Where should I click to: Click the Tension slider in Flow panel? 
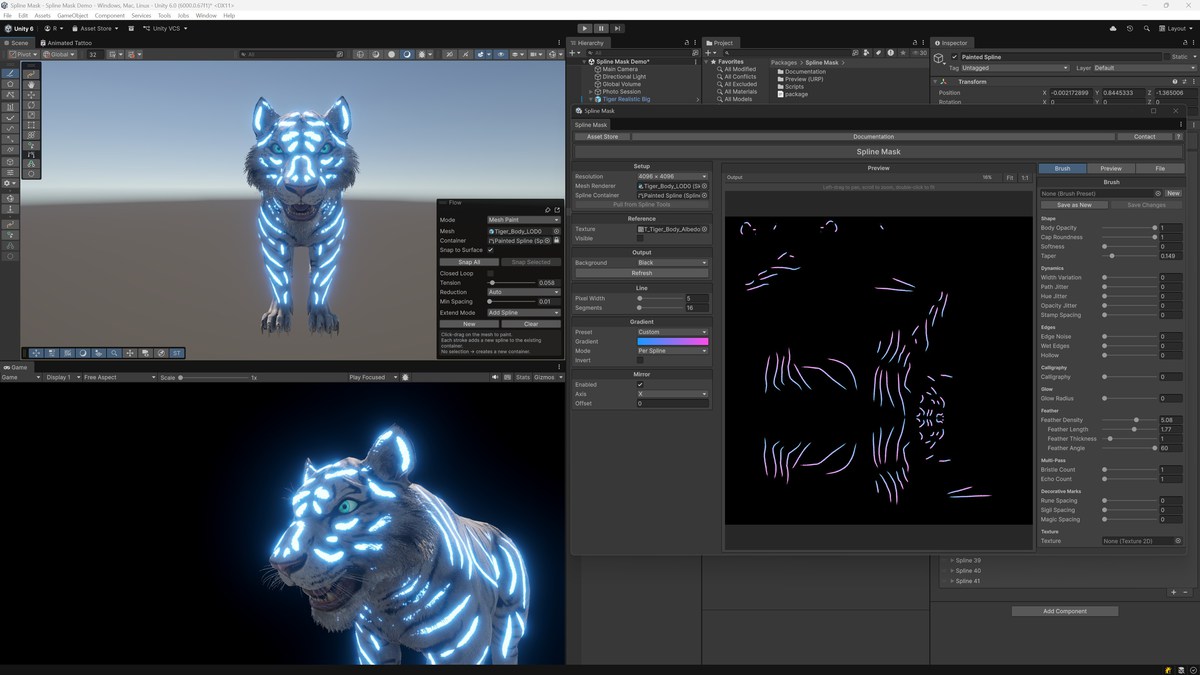click(512, 283)
